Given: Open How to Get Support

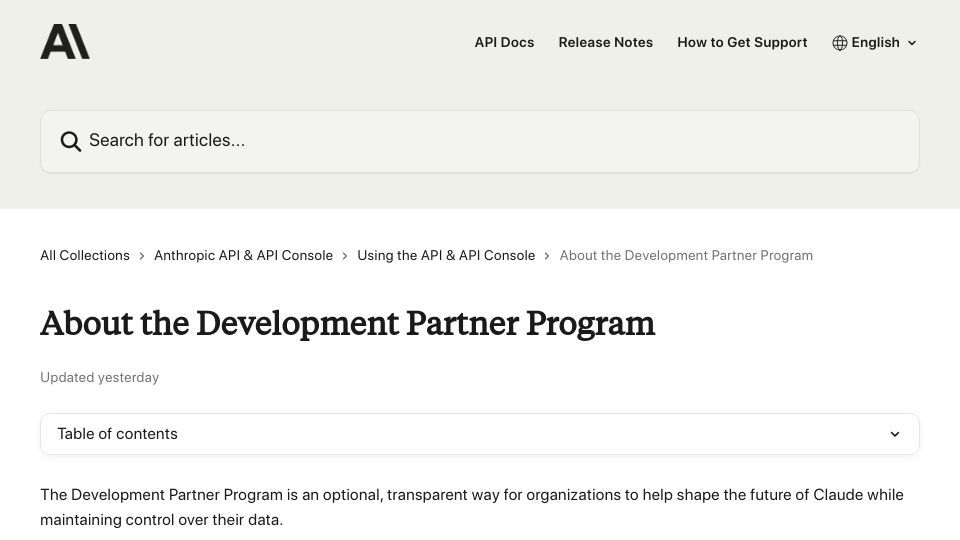Looking at the screenshot, I should [x=742, y=42].
